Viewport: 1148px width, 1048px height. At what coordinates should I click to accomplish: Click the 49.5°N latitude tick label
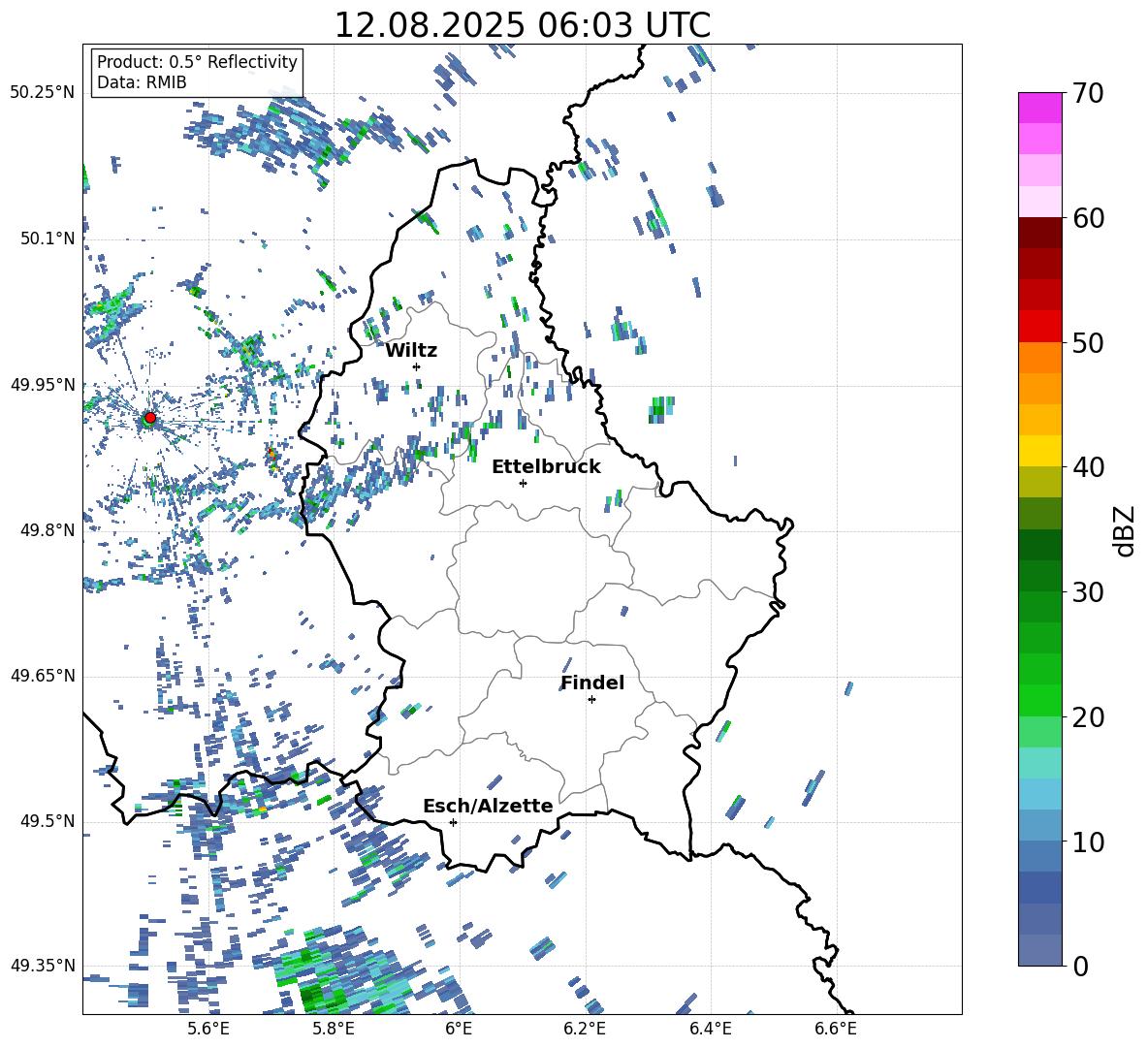coord(48,822)
